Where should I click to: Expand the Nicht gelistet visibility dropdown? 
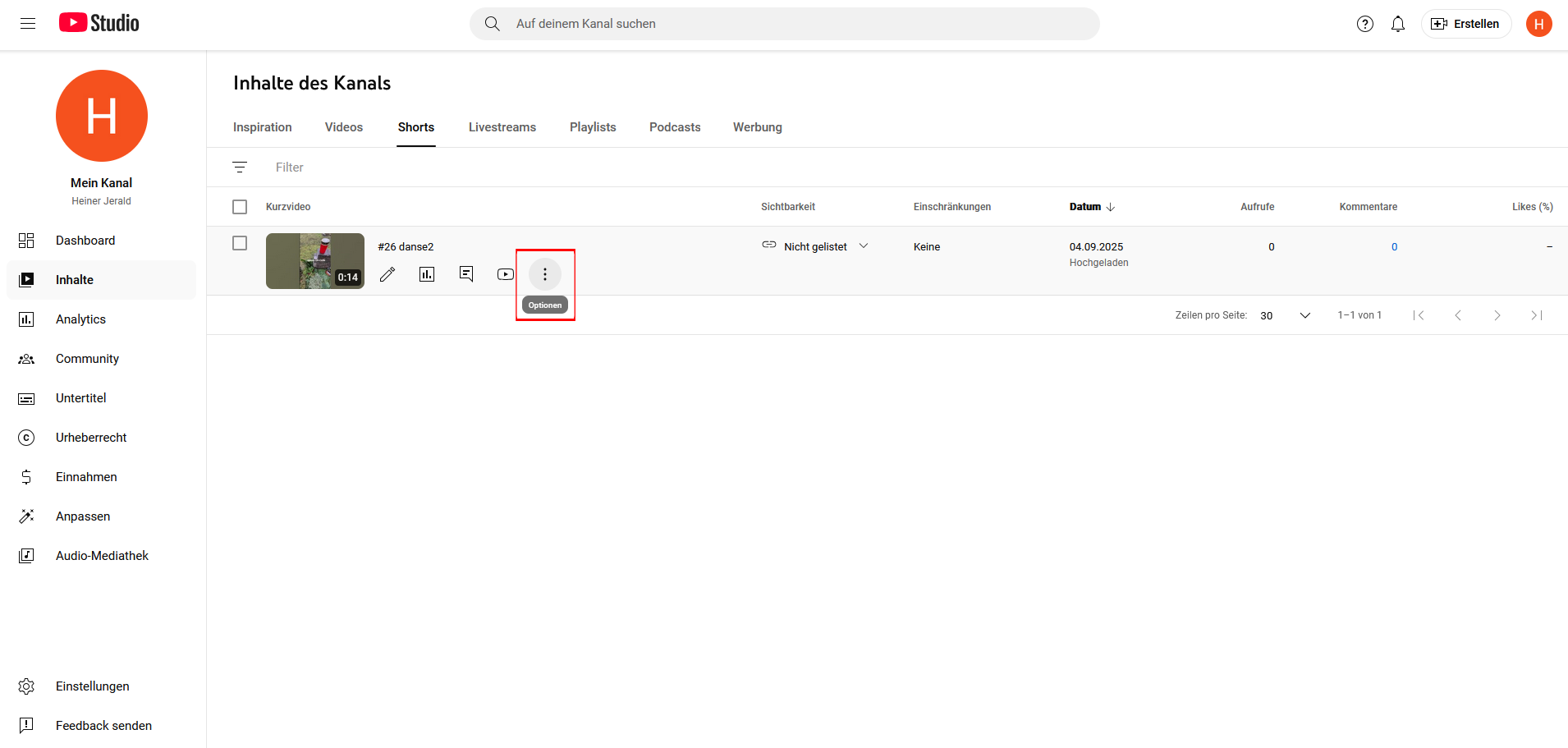863,246
